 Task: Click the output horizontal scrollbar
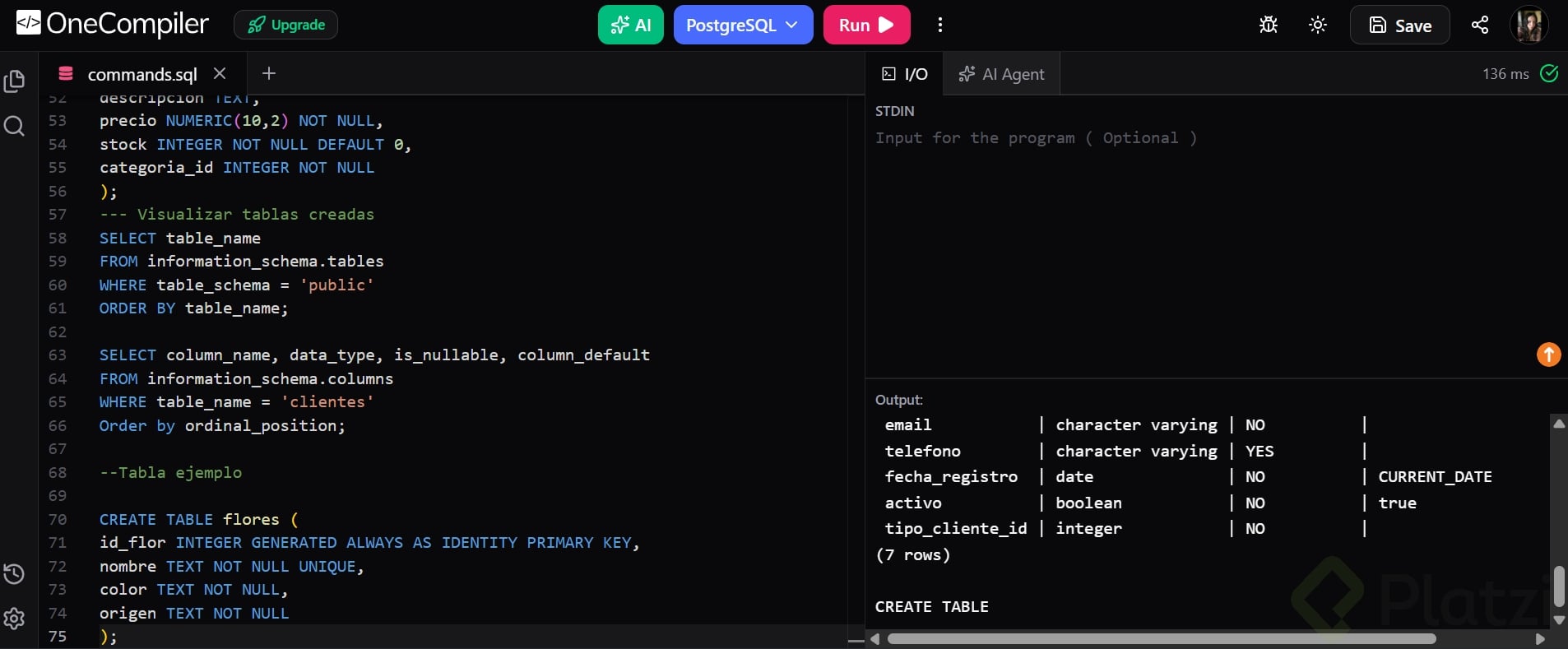[x=1162, y=638]
